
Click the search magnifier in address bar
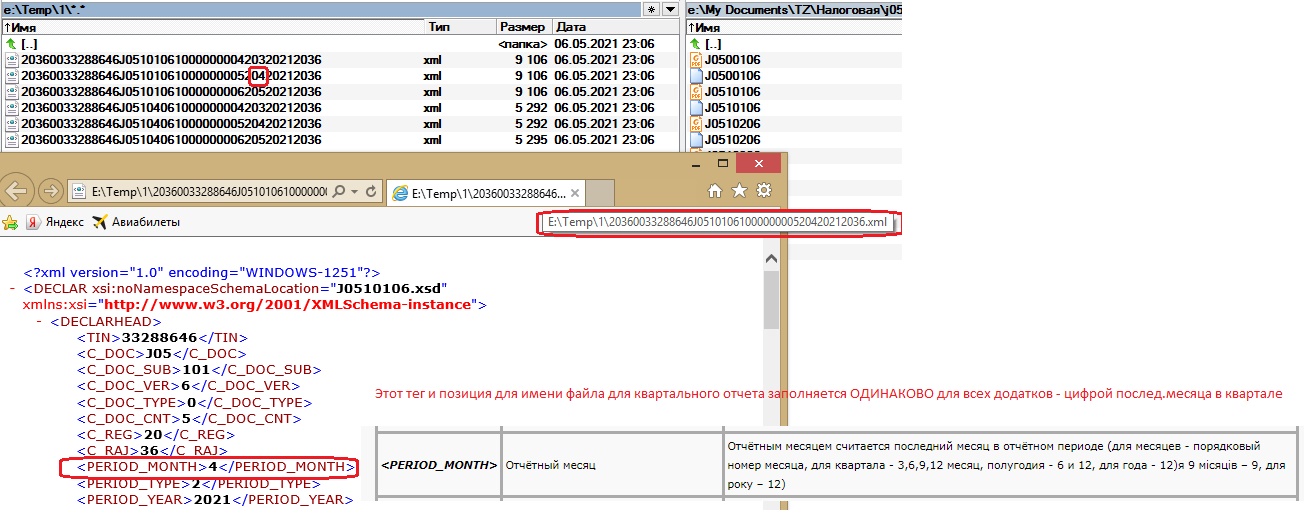(x=340, y=191)
